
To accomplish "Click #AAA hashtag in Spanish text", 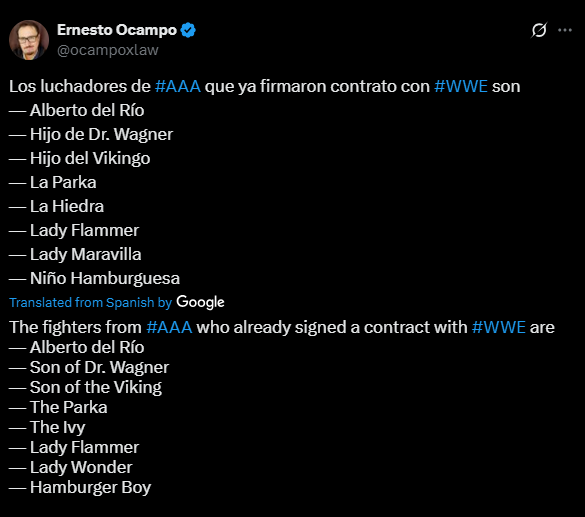I will pyautogui.click(x=178, y=86).
